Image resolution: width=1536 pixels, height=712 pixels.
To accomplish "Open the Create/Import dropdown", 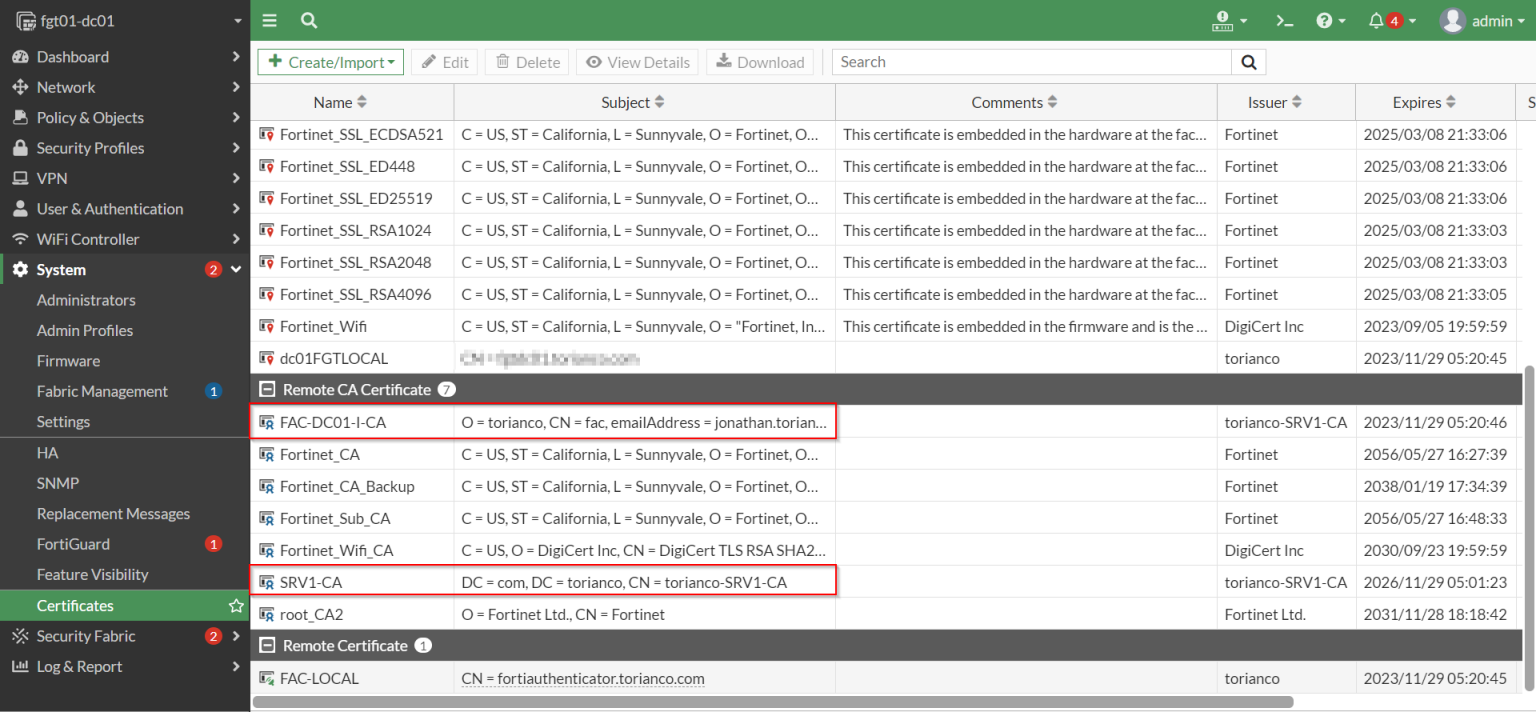I will pyautogui.click(x=330, y=61).
